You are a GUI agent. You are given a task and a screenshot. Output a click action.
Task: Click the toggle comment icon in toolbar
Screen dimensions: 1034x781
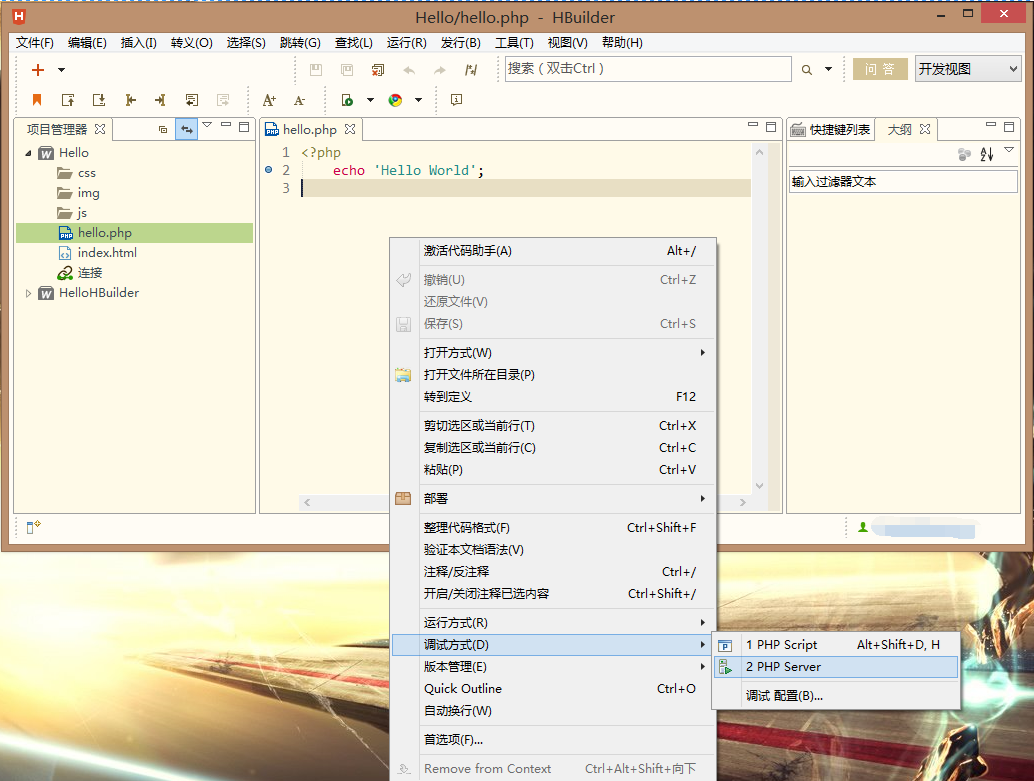coord(471,70)
